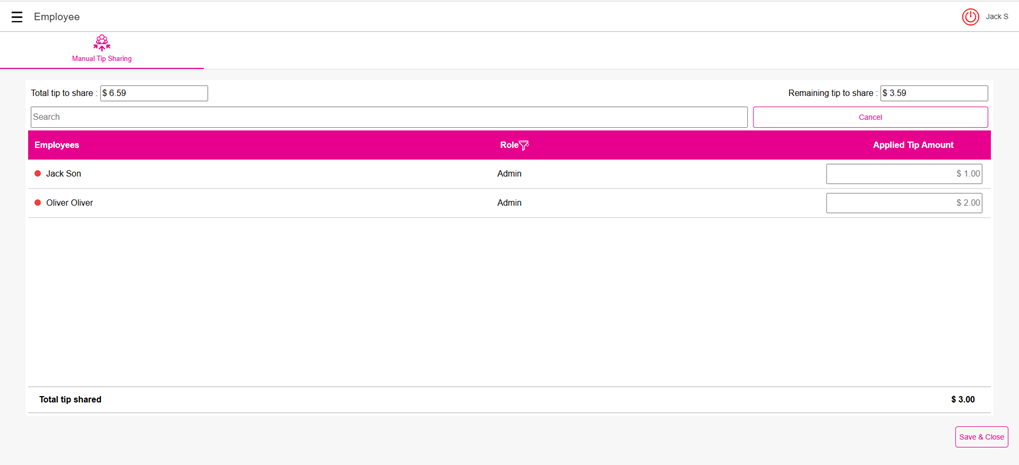Open the Role column filter icon
The width and height of the screenshot is (1019, 465).
524,146
